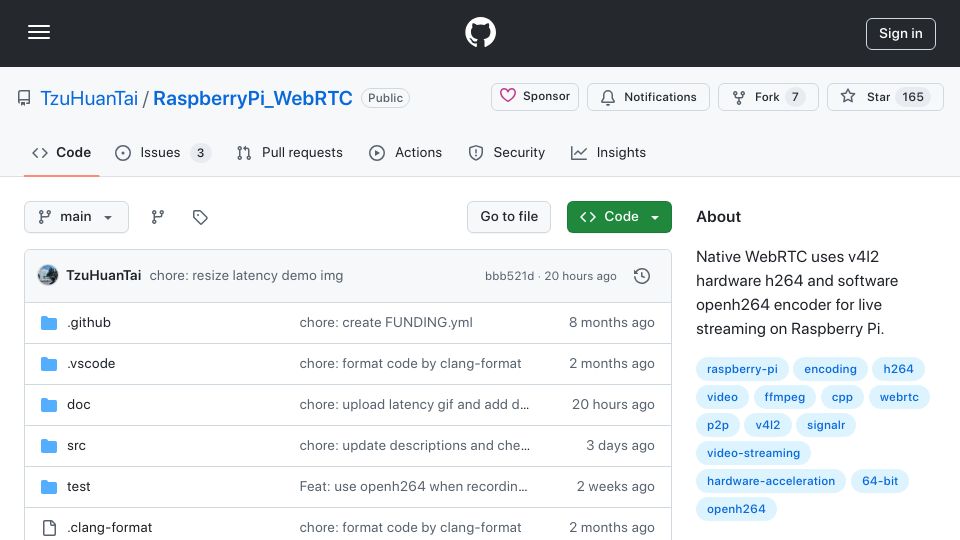Click the test folder icon
This screenshot has width=960, height=540.
[x=49, y=487]
